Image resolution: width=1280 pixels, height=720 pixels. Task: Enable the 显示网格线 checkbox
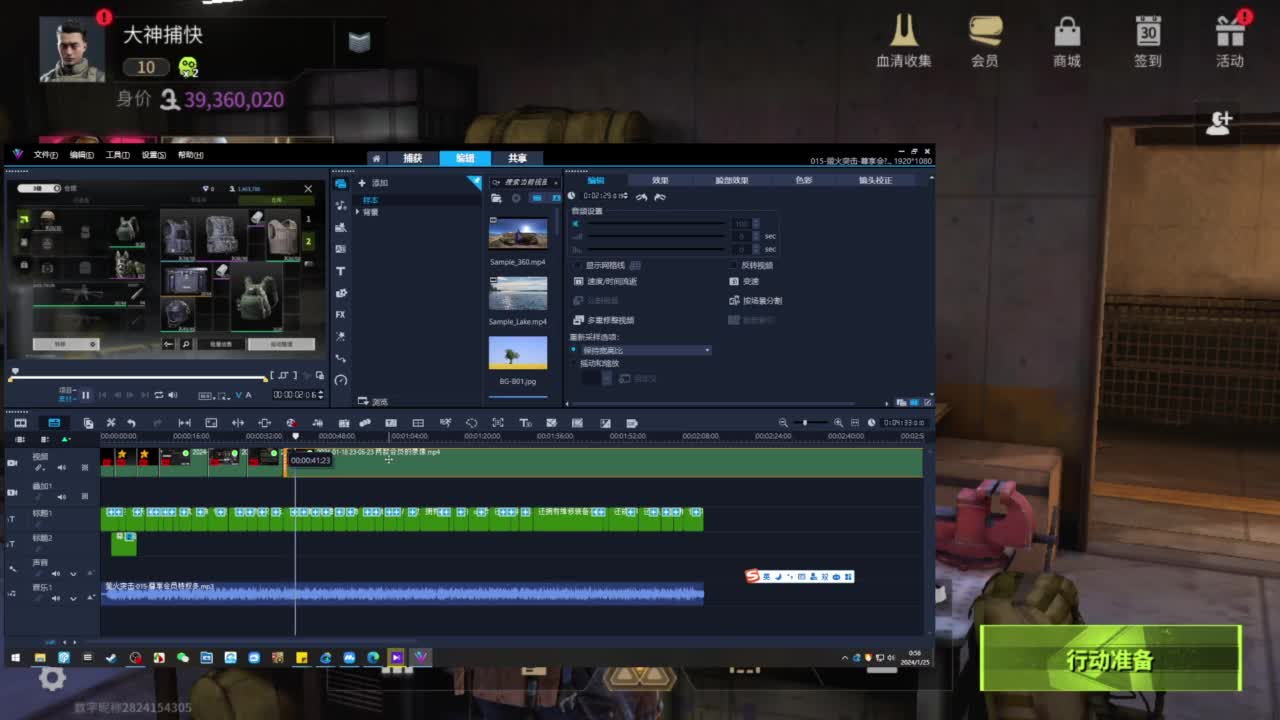578,266
